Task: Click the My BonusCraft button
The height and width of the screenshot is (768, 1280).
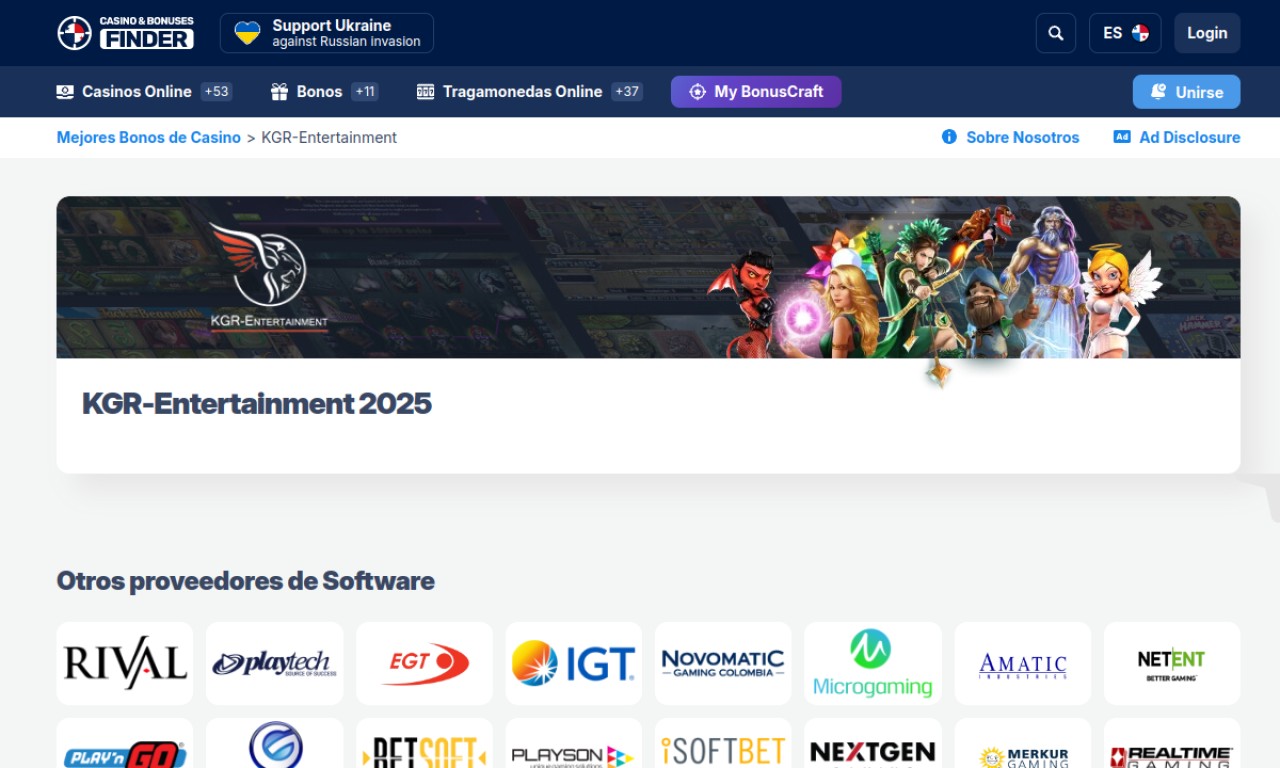Action: tap(756, 92)
